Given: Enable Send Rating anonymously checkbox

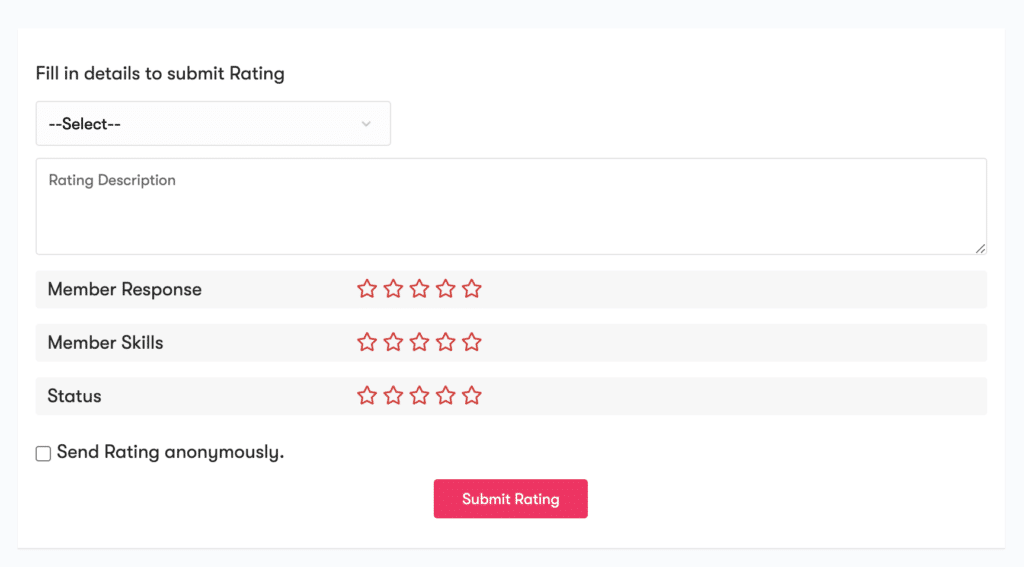Looking at the screenshot, I should point(43,453).
